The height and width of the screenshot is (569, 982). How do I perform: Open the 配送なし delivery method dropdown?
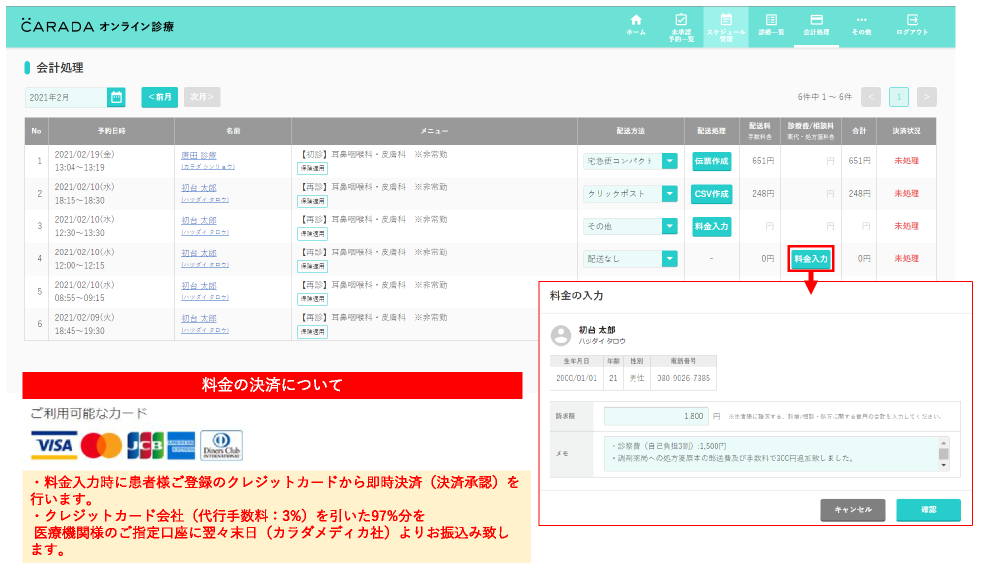click(x=669, y=259)
